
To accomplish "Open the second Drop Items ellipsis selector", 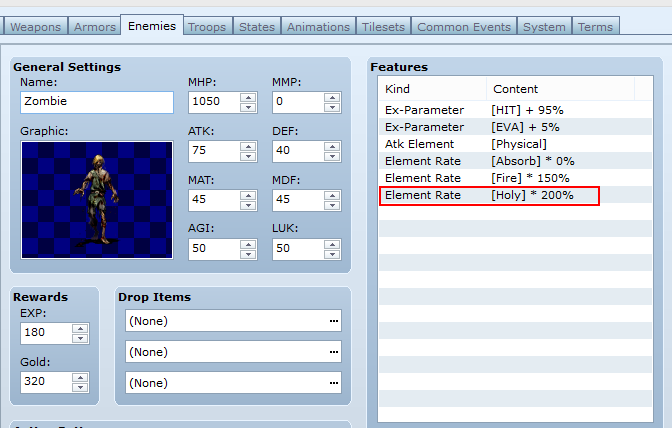I will click(334, 352).
